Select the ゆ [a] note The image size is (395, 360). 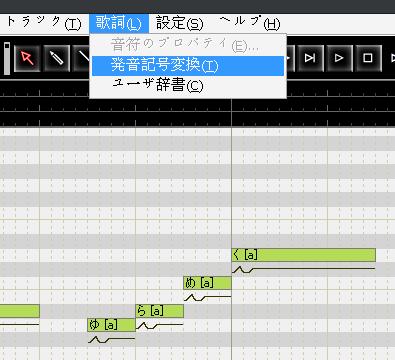111,325
